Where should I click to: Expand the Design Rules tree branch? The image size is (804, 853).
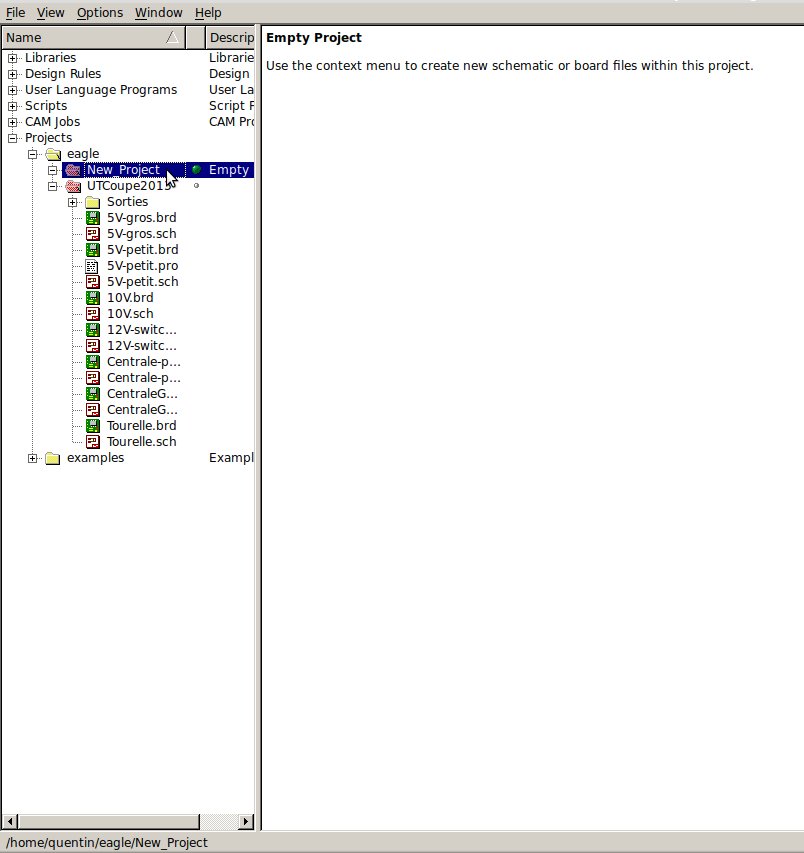[13, 74]
